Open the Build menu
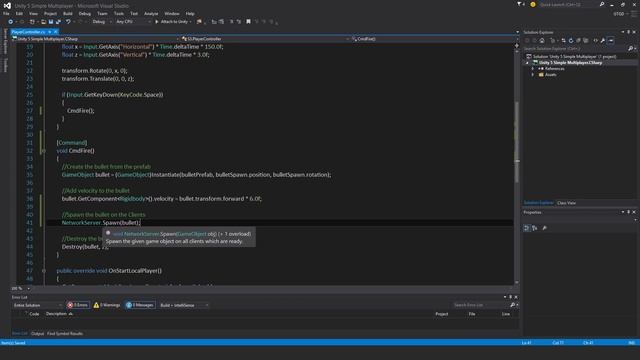The image size is (640, 360). (67, 13)
